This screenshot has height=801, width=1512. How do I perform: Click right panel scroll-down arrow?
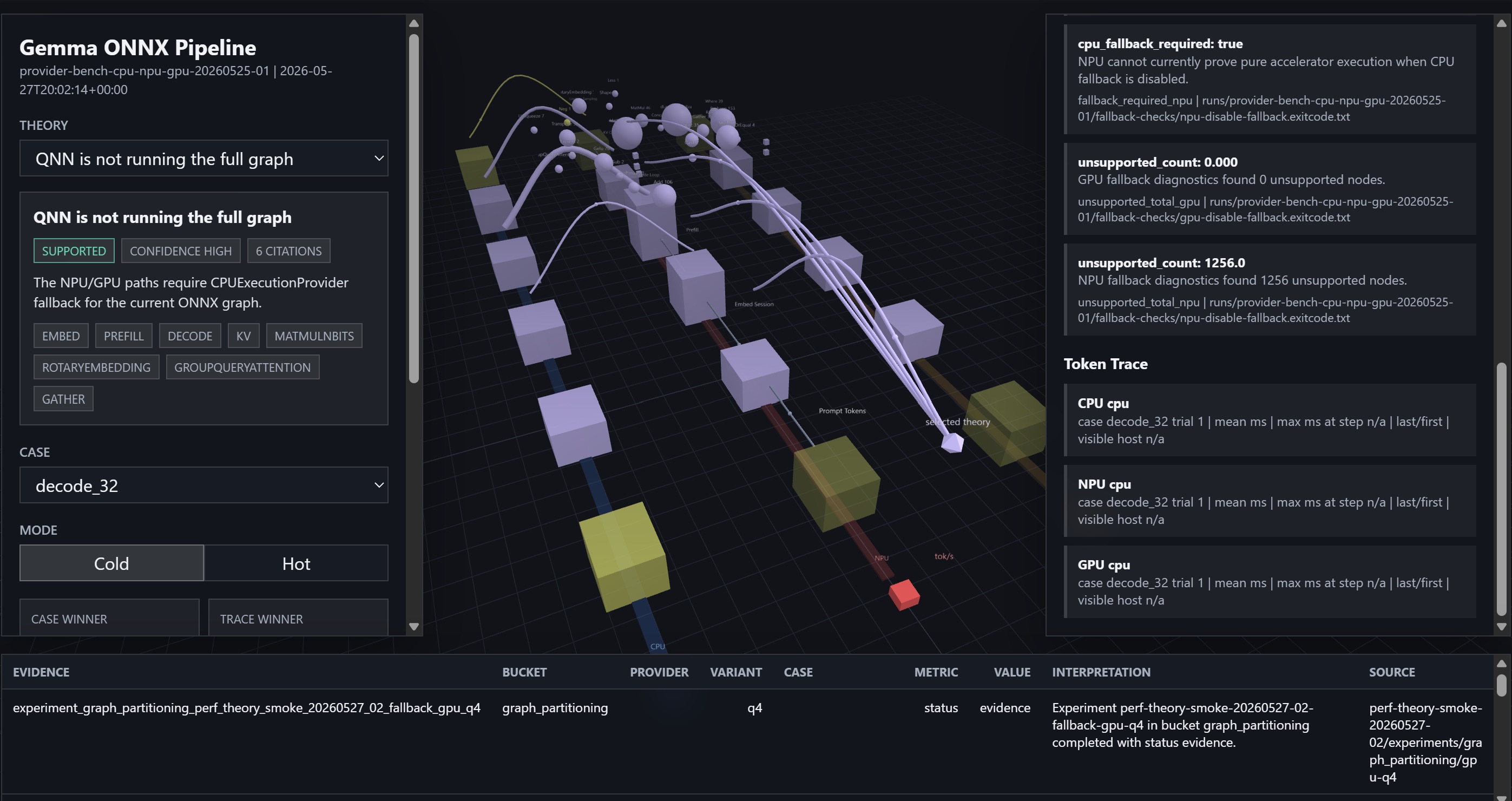click(x=1501, y=627)
